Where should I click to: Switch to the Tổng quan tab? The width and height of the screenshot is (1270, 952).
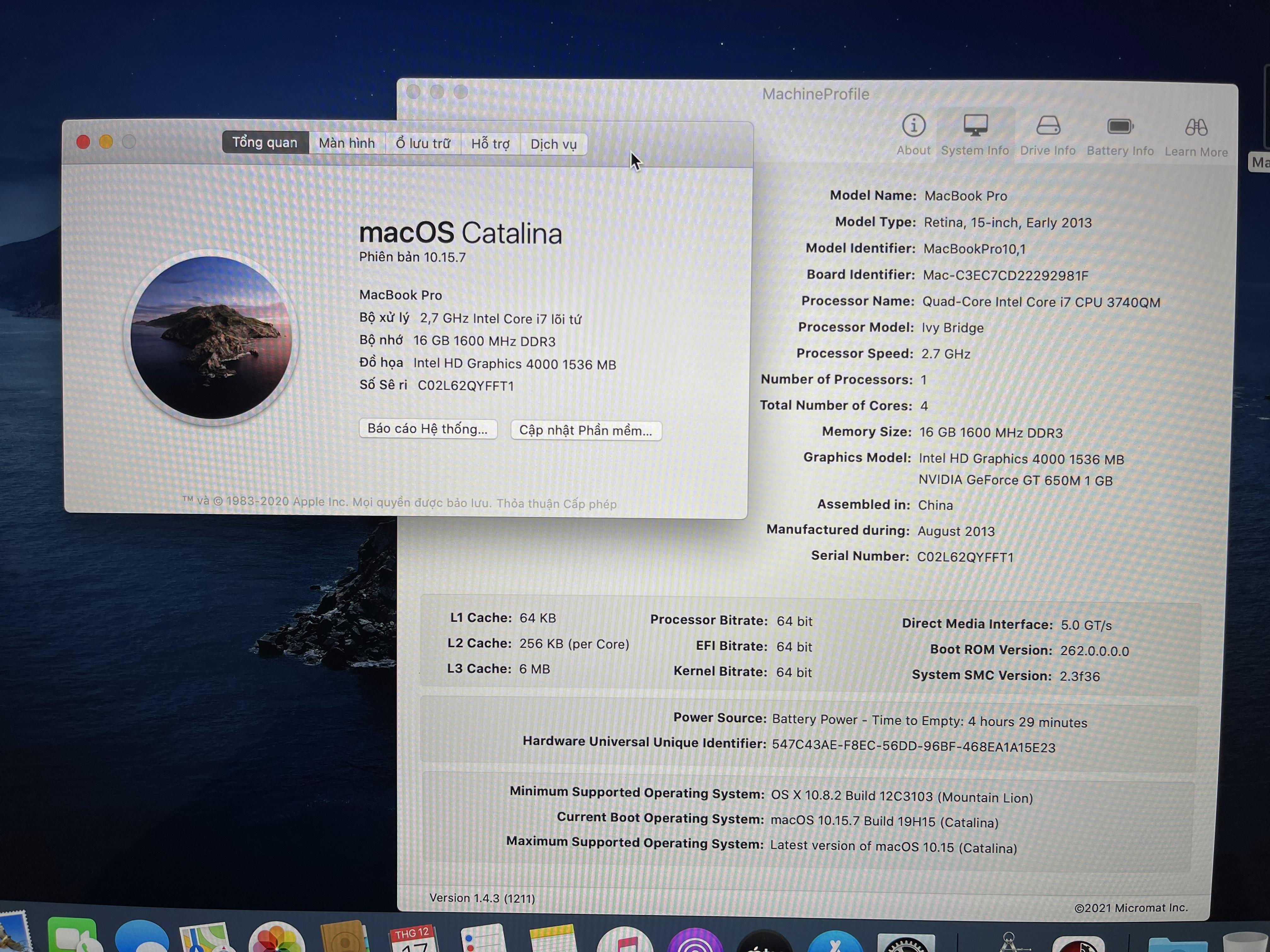[265, 142]
